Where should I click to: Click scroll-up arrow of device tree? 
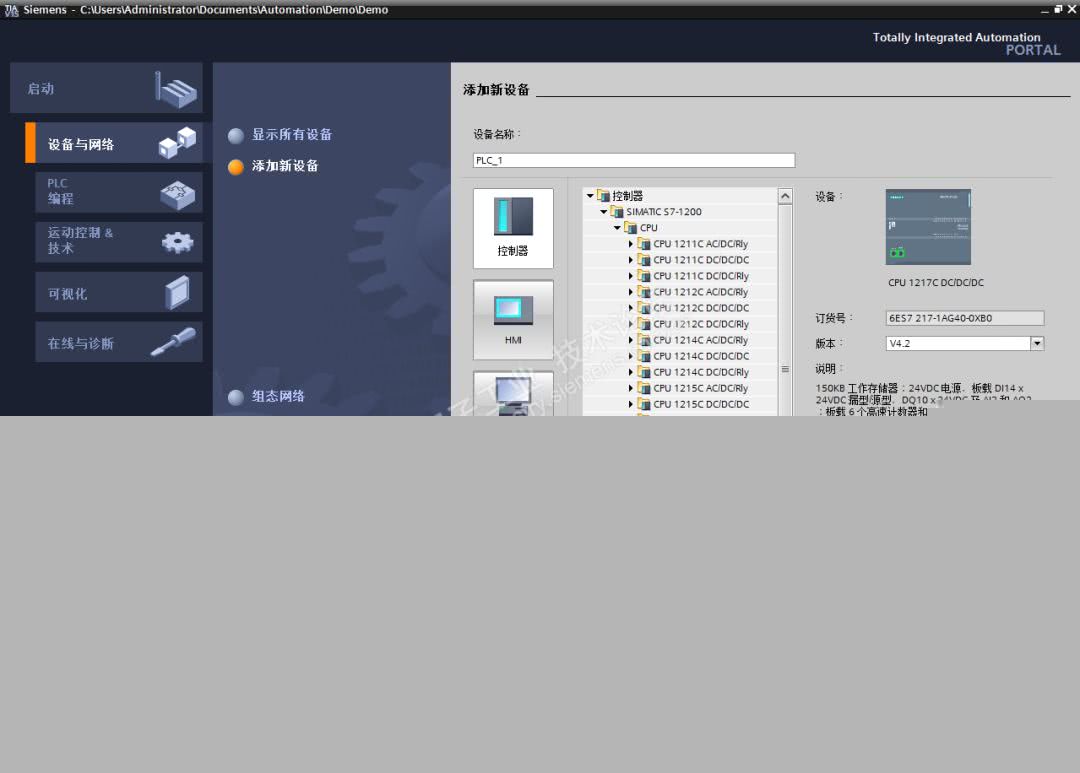click(785, 196)
